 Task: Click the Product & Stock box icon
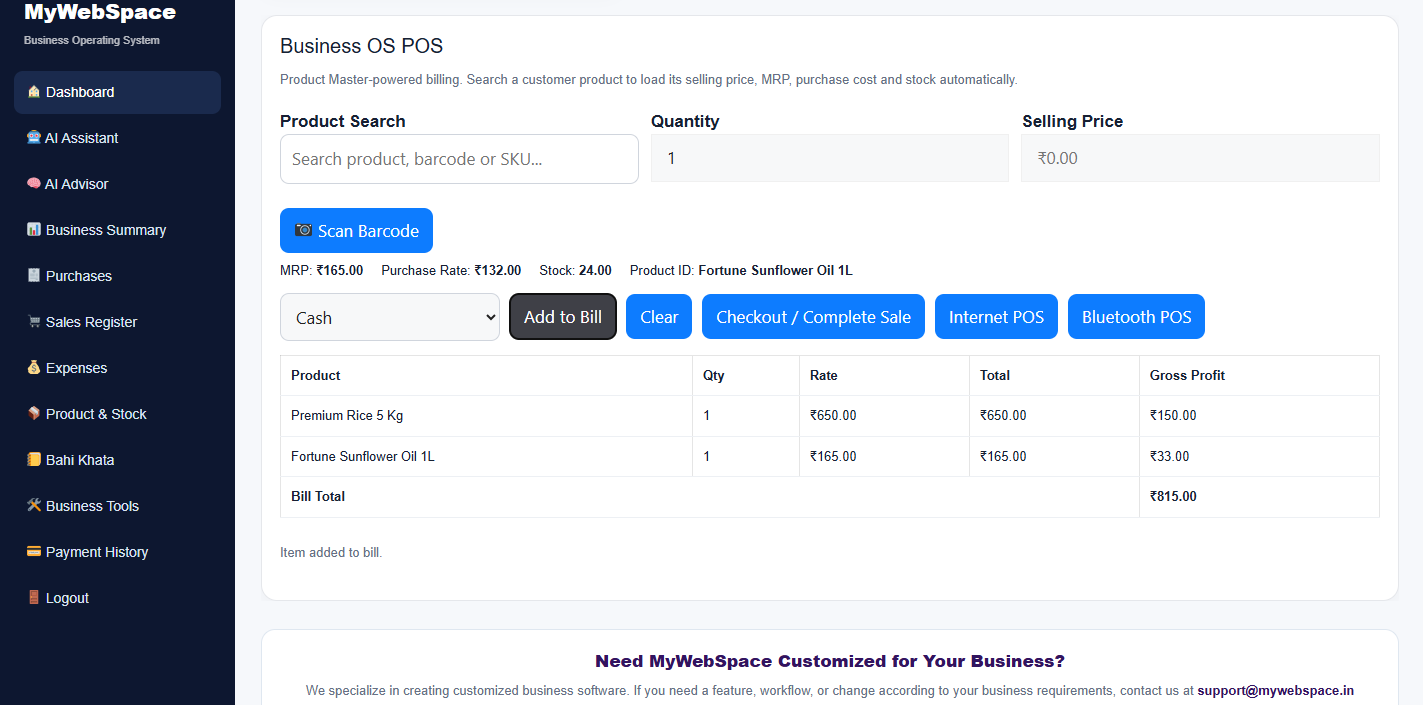click(34, 414)
